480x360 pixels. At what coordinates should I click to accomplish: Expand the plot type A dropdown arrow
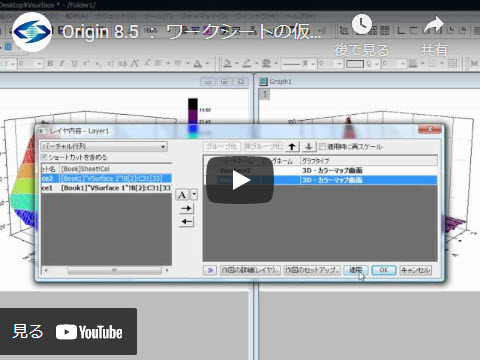click(x=194, y=194)
